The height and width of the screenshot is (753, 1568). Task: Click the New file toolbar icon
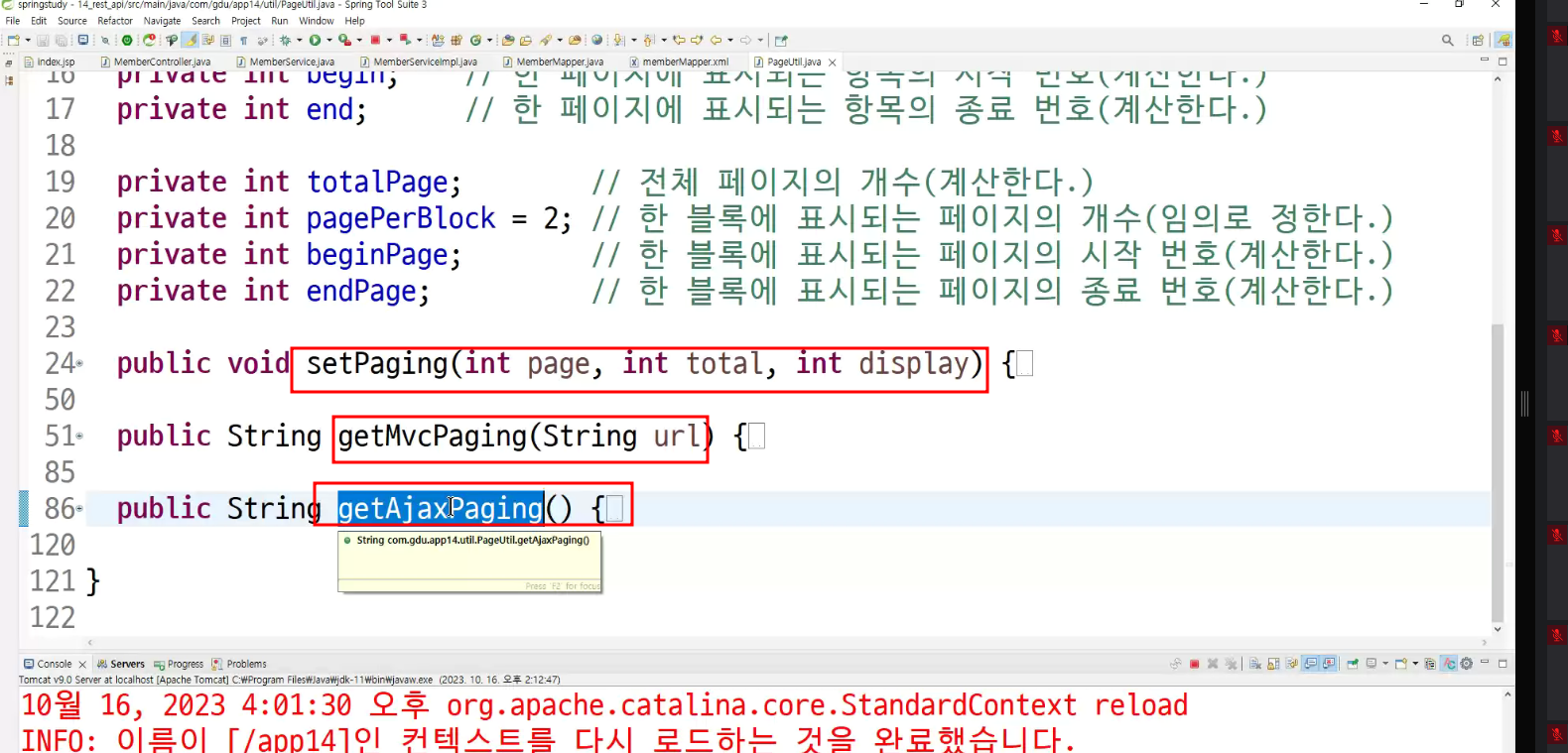tap(13, 40)
